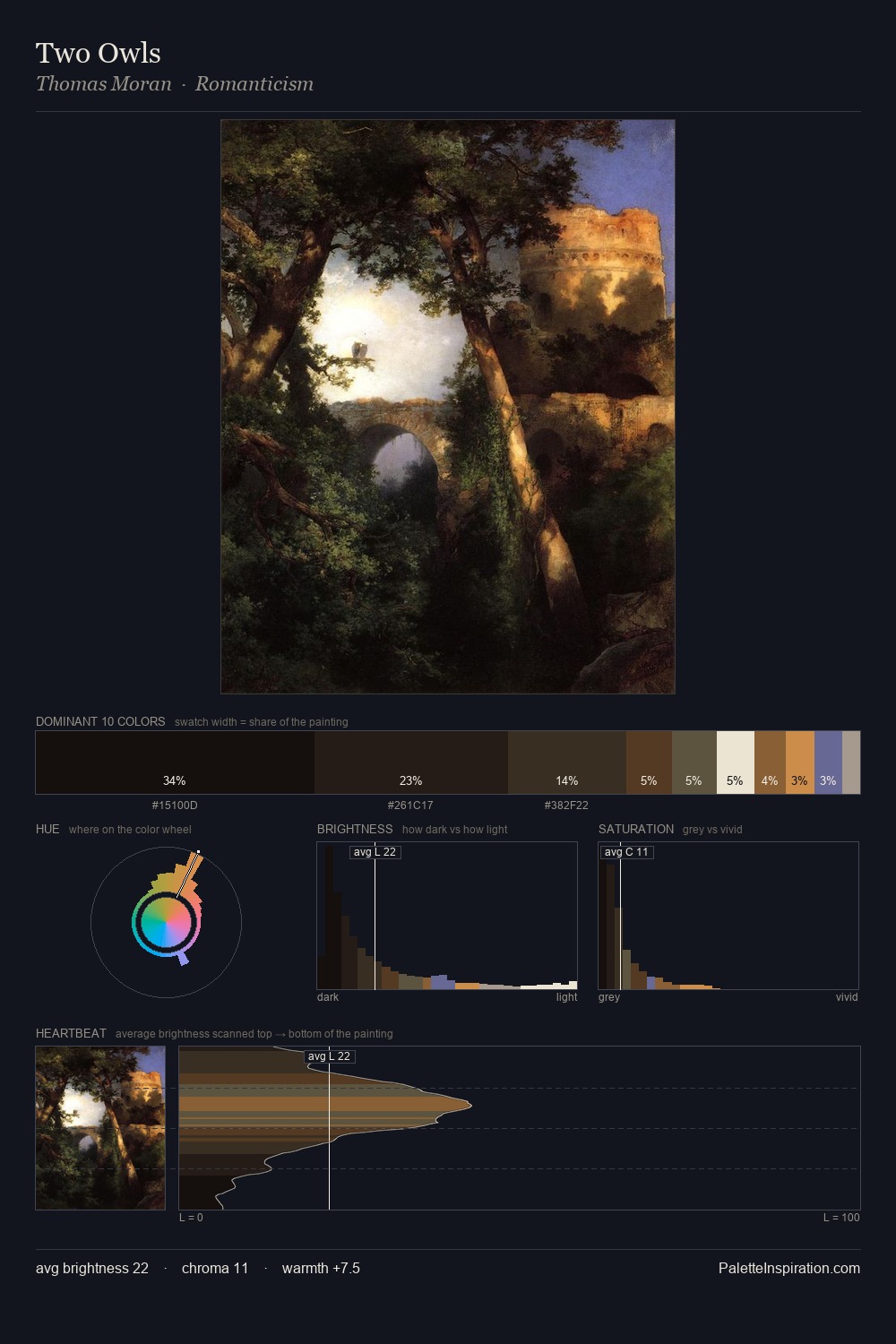Click the hue color wheel
The image size is (896, 1344).
tap(166, 922)
